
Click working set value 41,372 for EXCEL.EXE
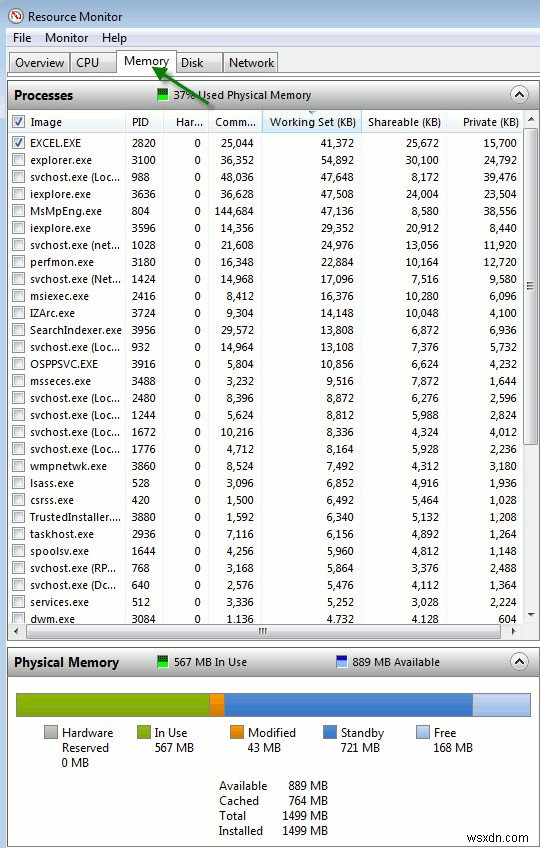click(x=337, y=143)
